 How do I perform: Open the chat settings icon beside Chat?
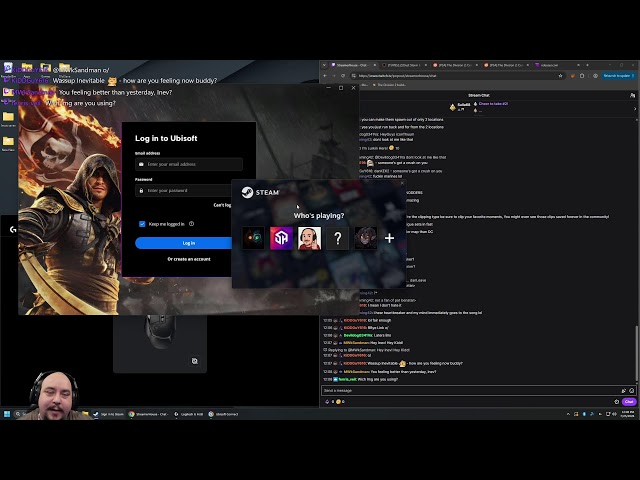click(x=616, y=402)
